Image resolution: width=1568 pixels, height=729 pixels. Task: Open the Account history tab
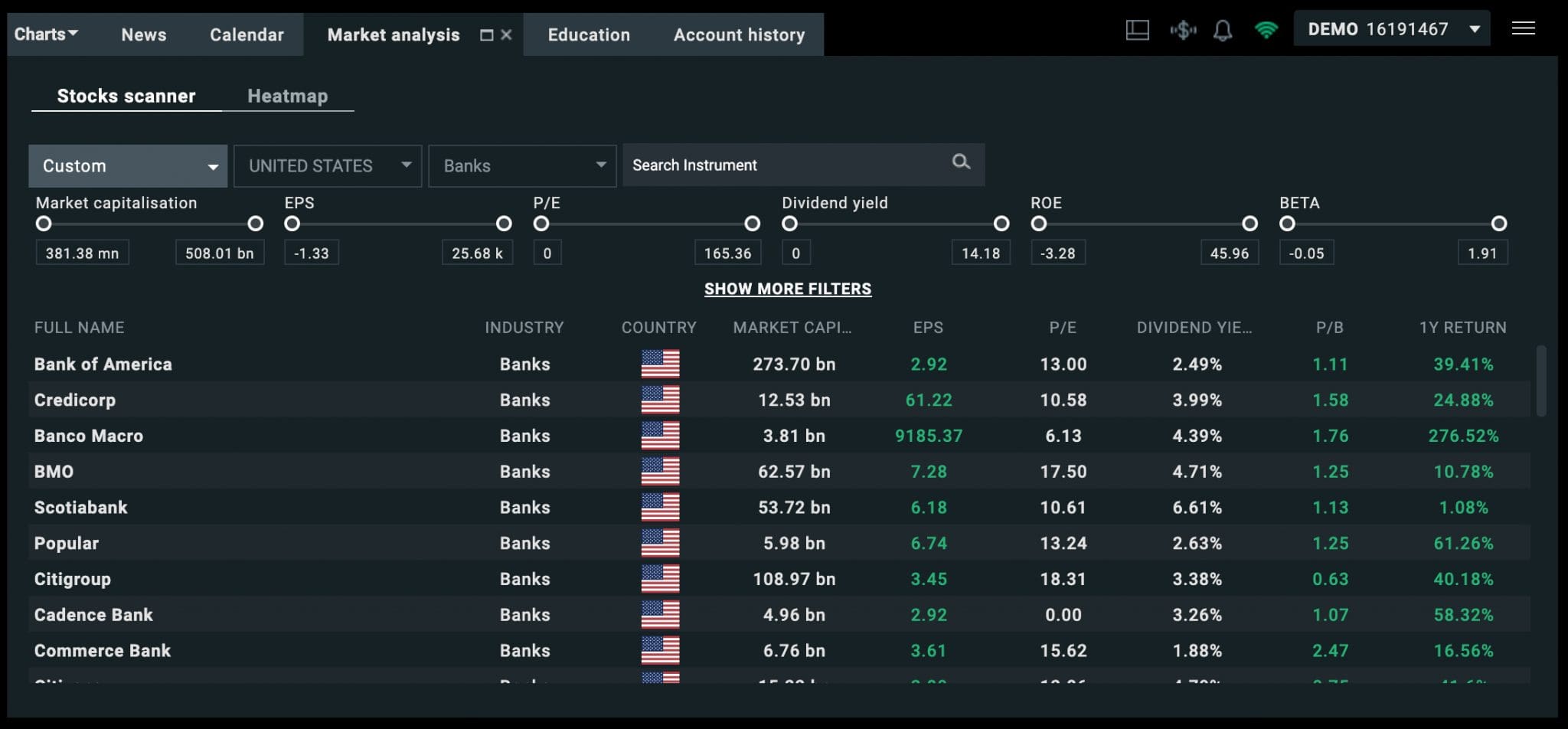(x=739, y=34)
